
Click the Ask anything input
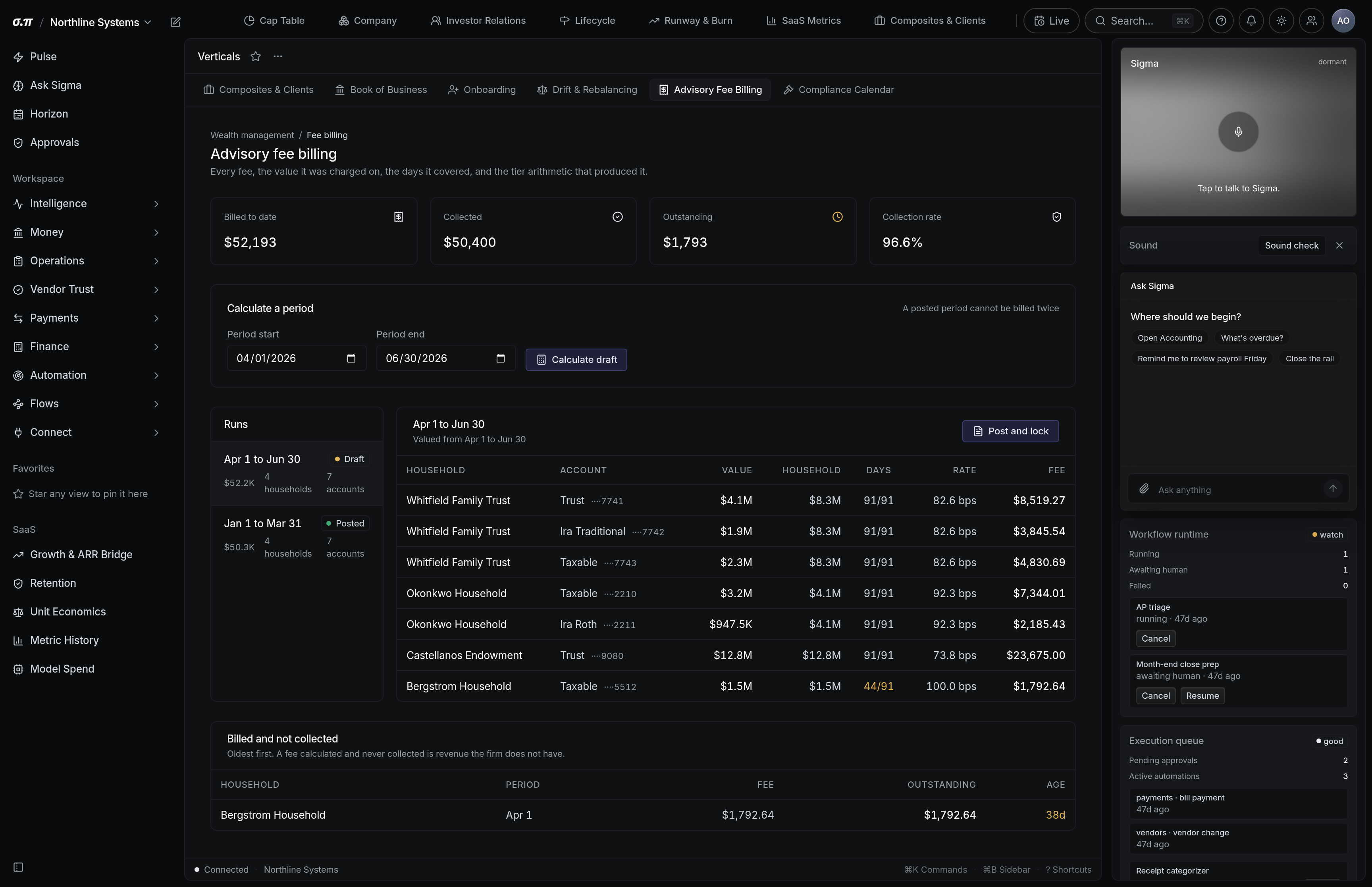(1238, 490)
